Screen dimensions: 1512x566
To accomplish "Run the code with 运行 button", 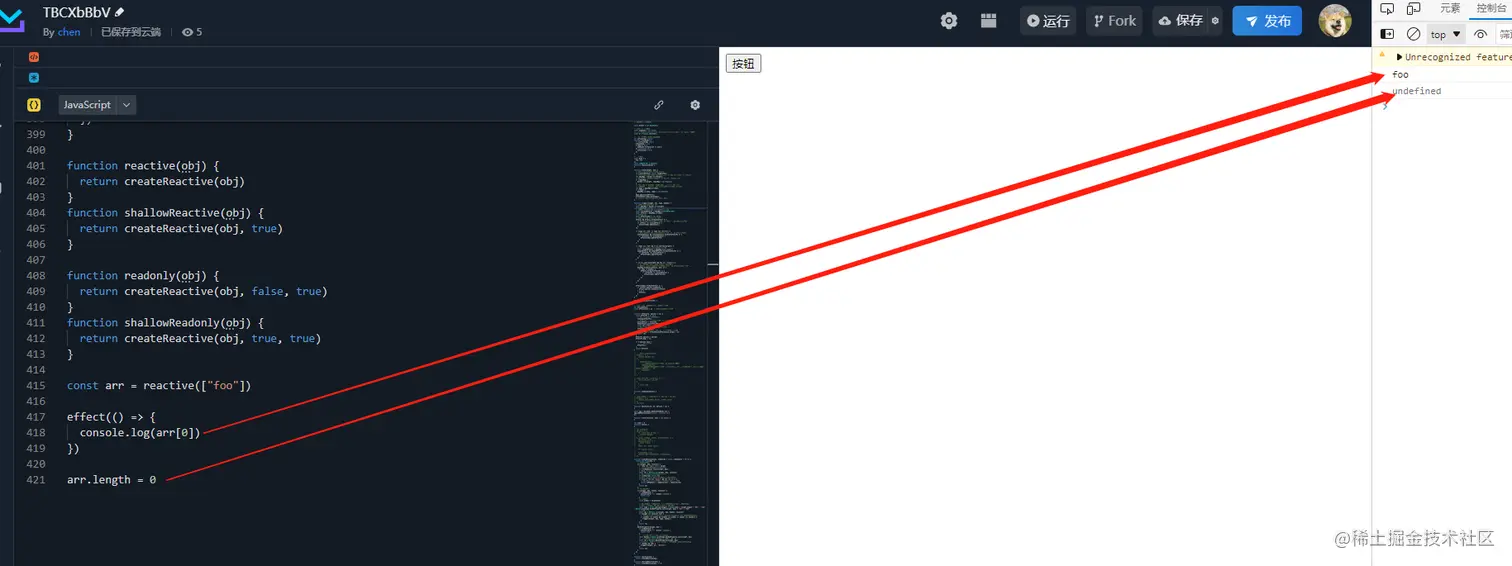I will [x=1048, y=21].
